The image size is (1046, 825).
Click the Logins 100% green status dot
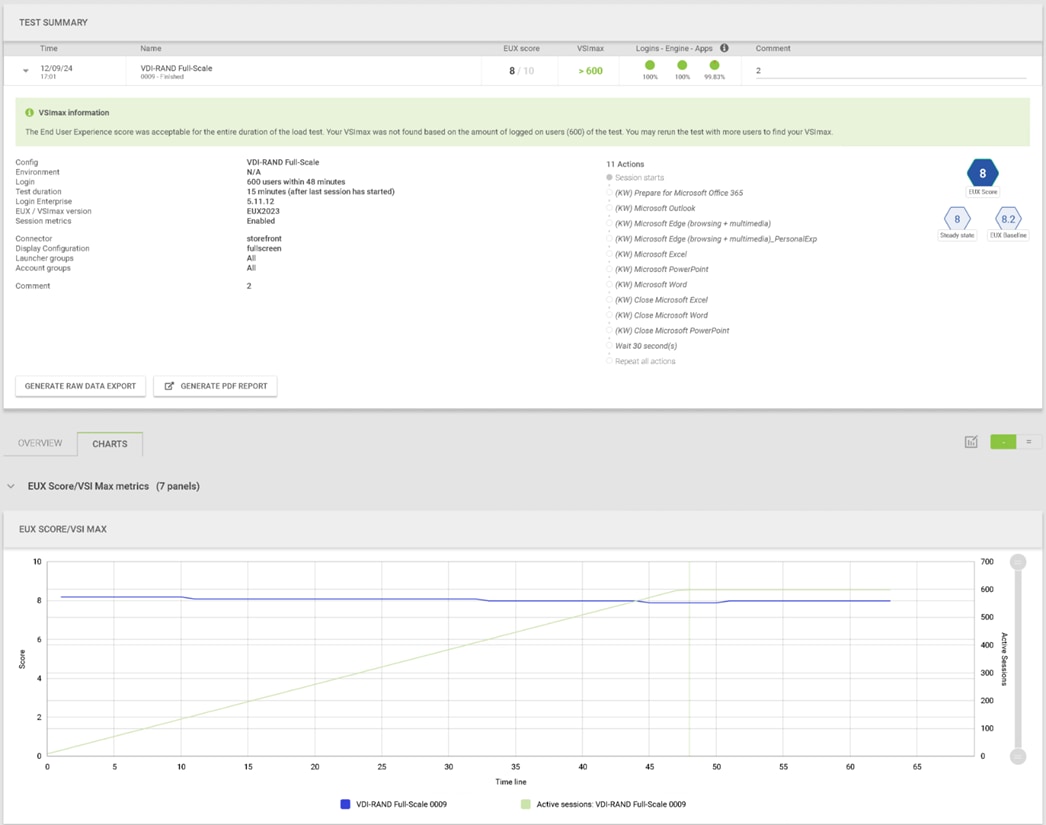(x=650, y=64)
